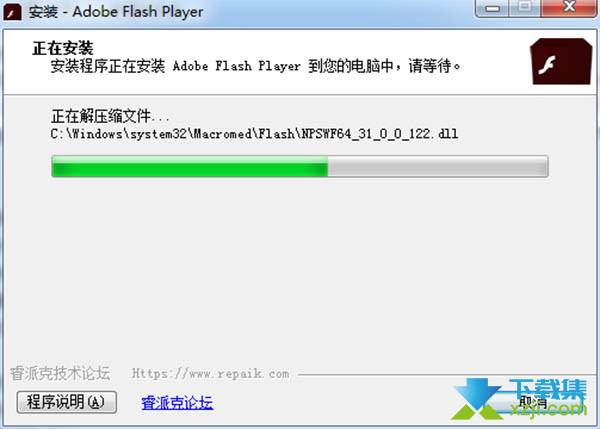600x429 pixels.
Task: Click the grey 睿派克技术论坛 label
Action: 60,373
